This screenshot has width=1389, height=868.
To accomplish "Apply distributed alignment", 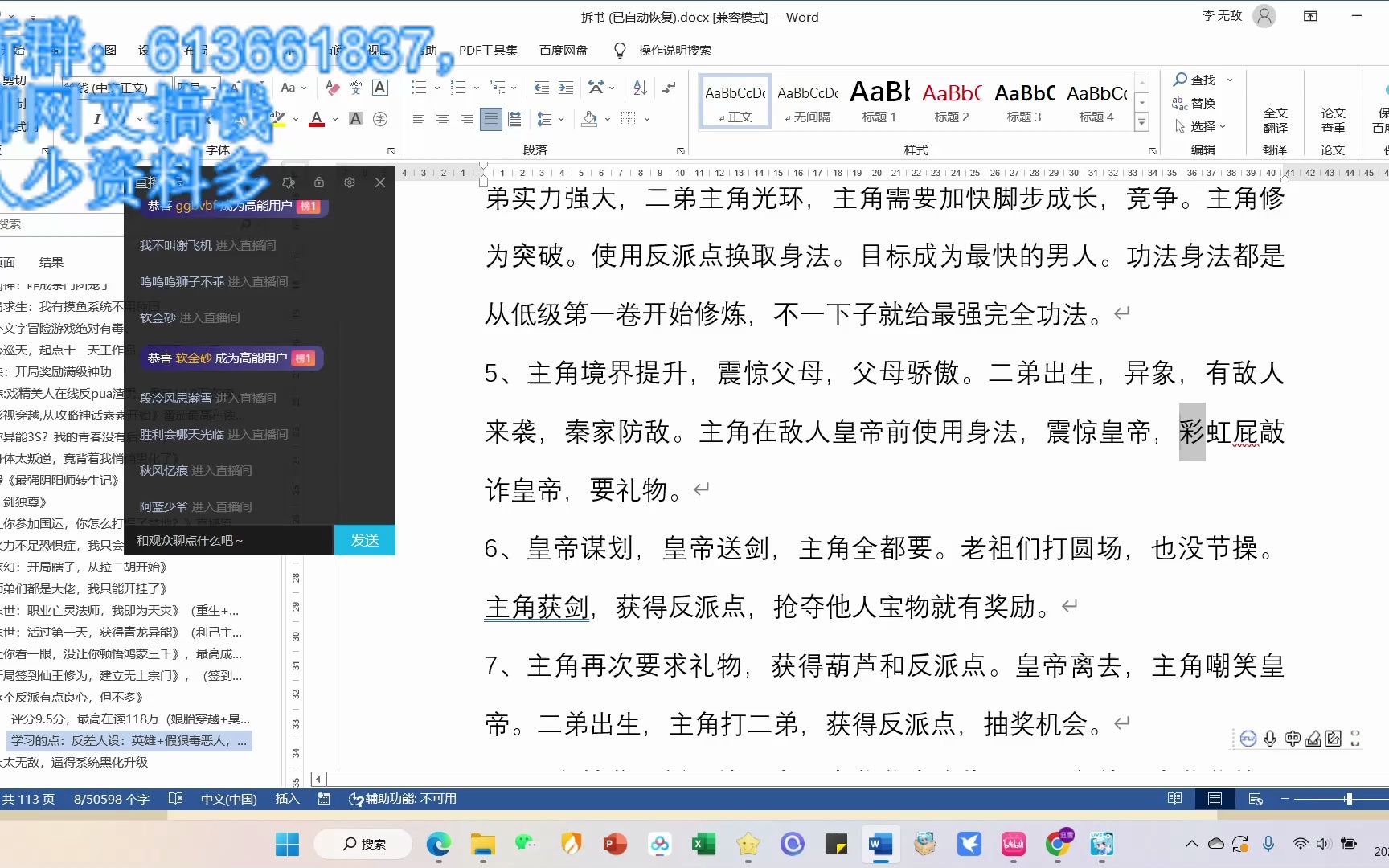I will [x=515, y=119].
